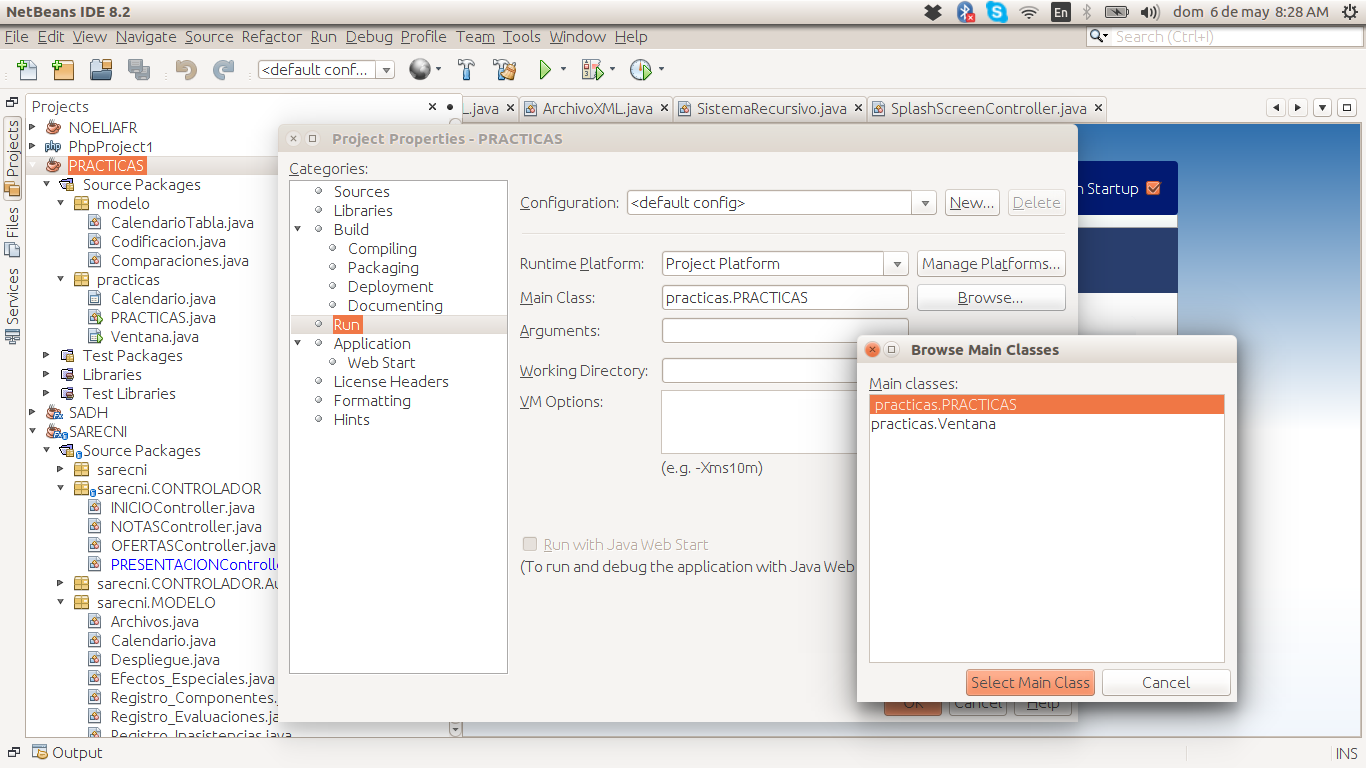The height and width of the screenshot is (768, 1366).
Task: Click scroll documents right arrow in tab bar
Action: (x=1297, y=108)
